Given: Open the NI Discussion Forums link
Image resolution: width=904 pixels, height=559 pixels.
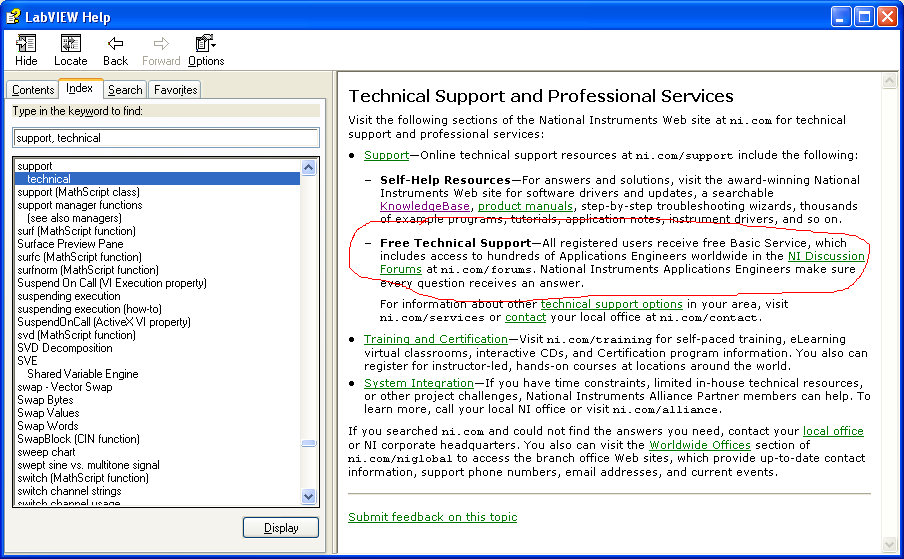Looking at the screenshot, I should 826,256.
